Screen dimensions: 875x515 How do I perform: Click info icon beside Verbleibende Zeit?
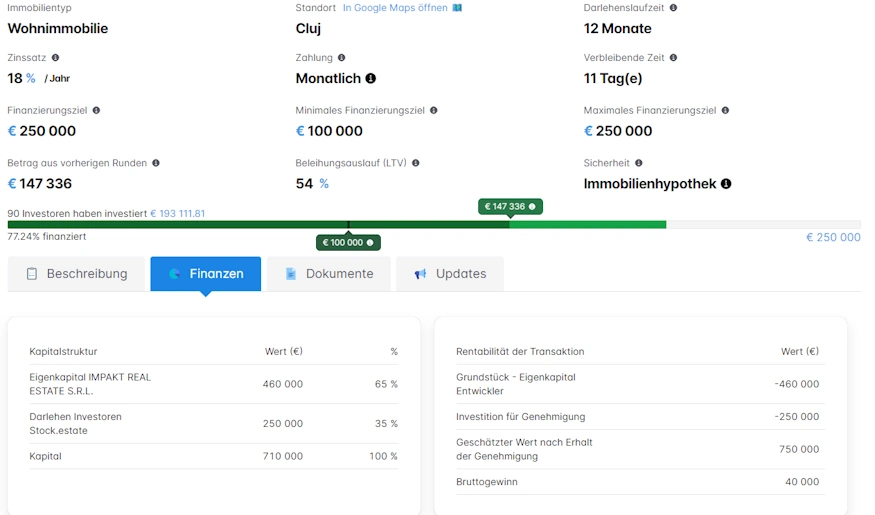click(673, 58)
